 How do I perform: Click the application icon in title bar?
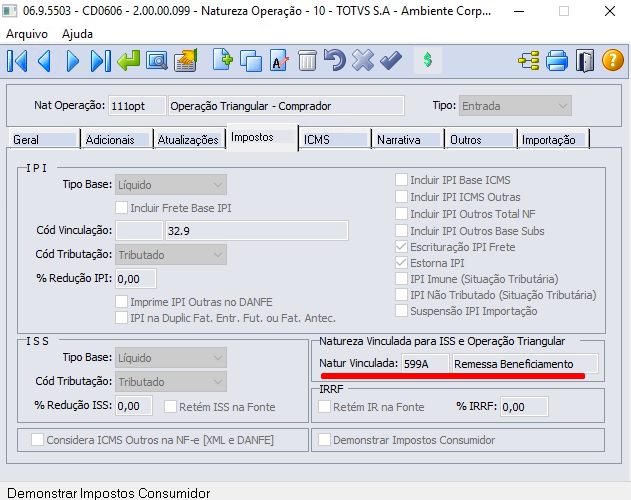pyautogui.click(x=10, y=11)
